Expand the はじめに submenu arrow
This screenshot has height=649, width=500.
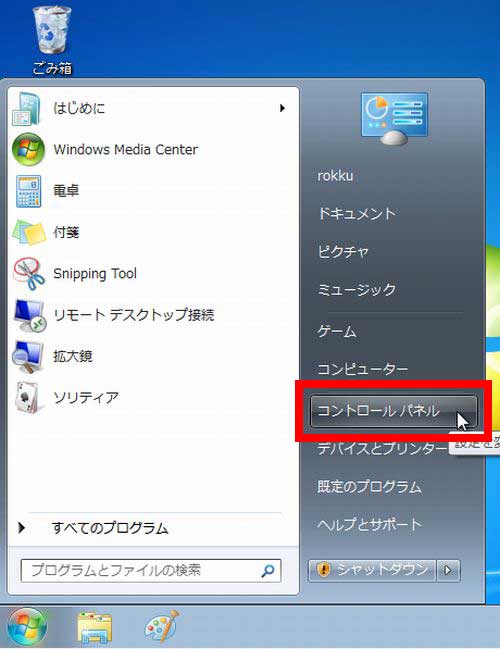tap(282, 108)
